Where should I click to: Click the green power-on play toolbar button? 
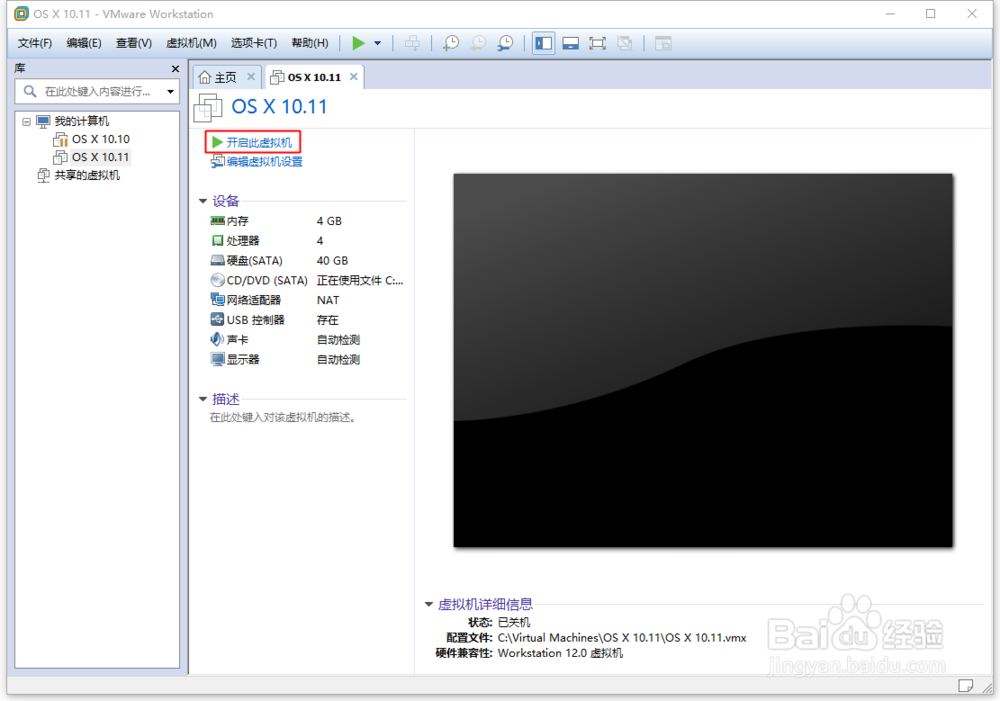point(358,43)
